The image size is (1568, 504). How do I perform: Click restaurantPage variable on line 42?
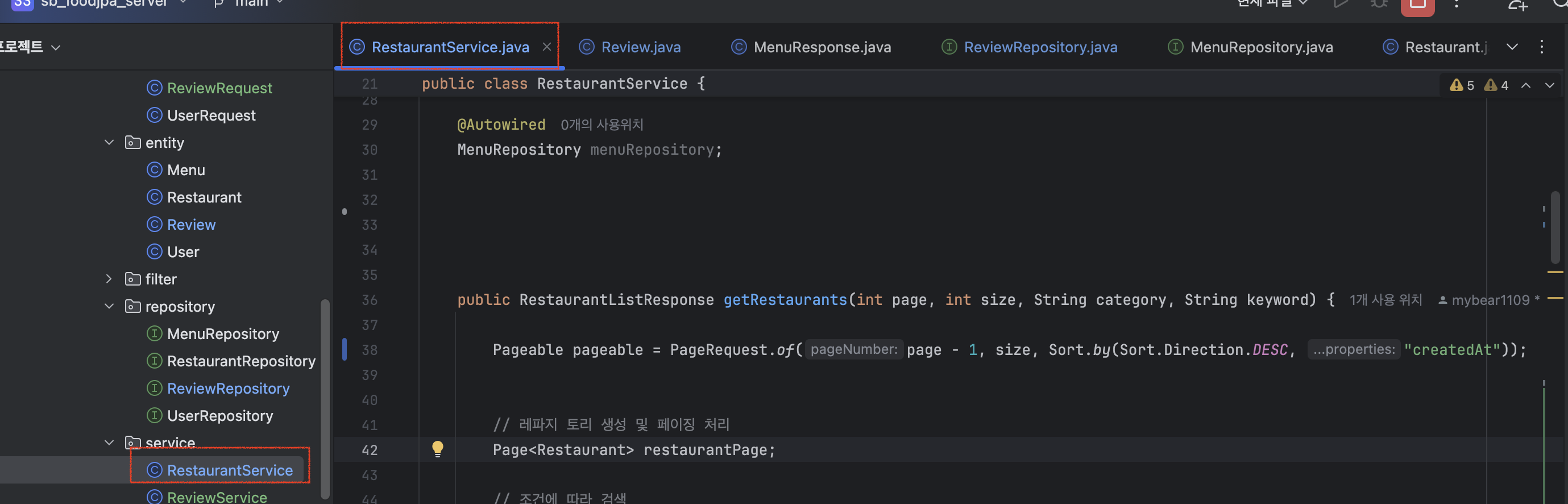point(705,450)
